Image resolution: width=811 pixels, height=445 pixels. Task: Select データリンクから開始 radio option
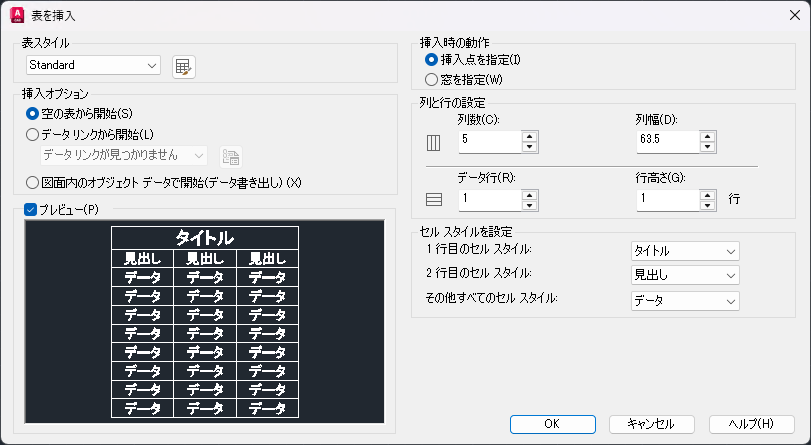pyautogui.click(x=33, y=134)
